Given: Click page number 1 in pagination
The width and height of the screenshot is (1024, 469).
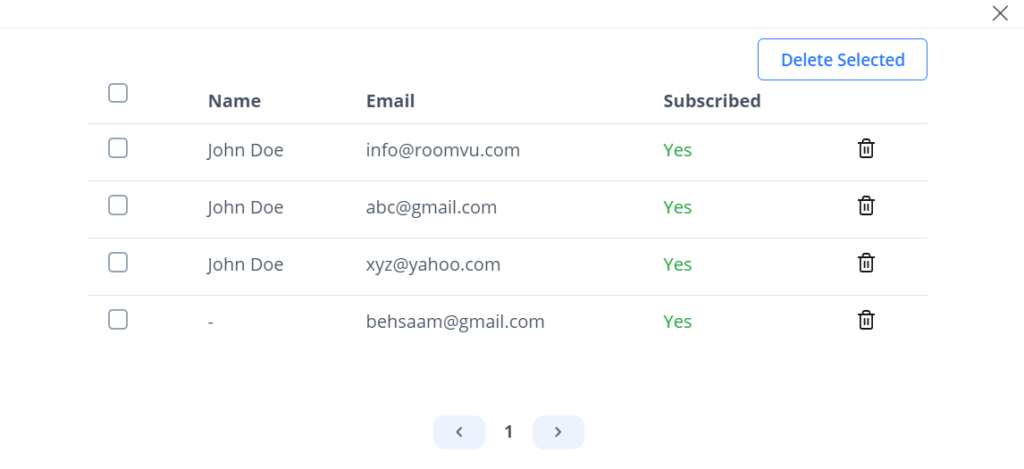Looking at the screenshot, I should [x=508, y=432].
